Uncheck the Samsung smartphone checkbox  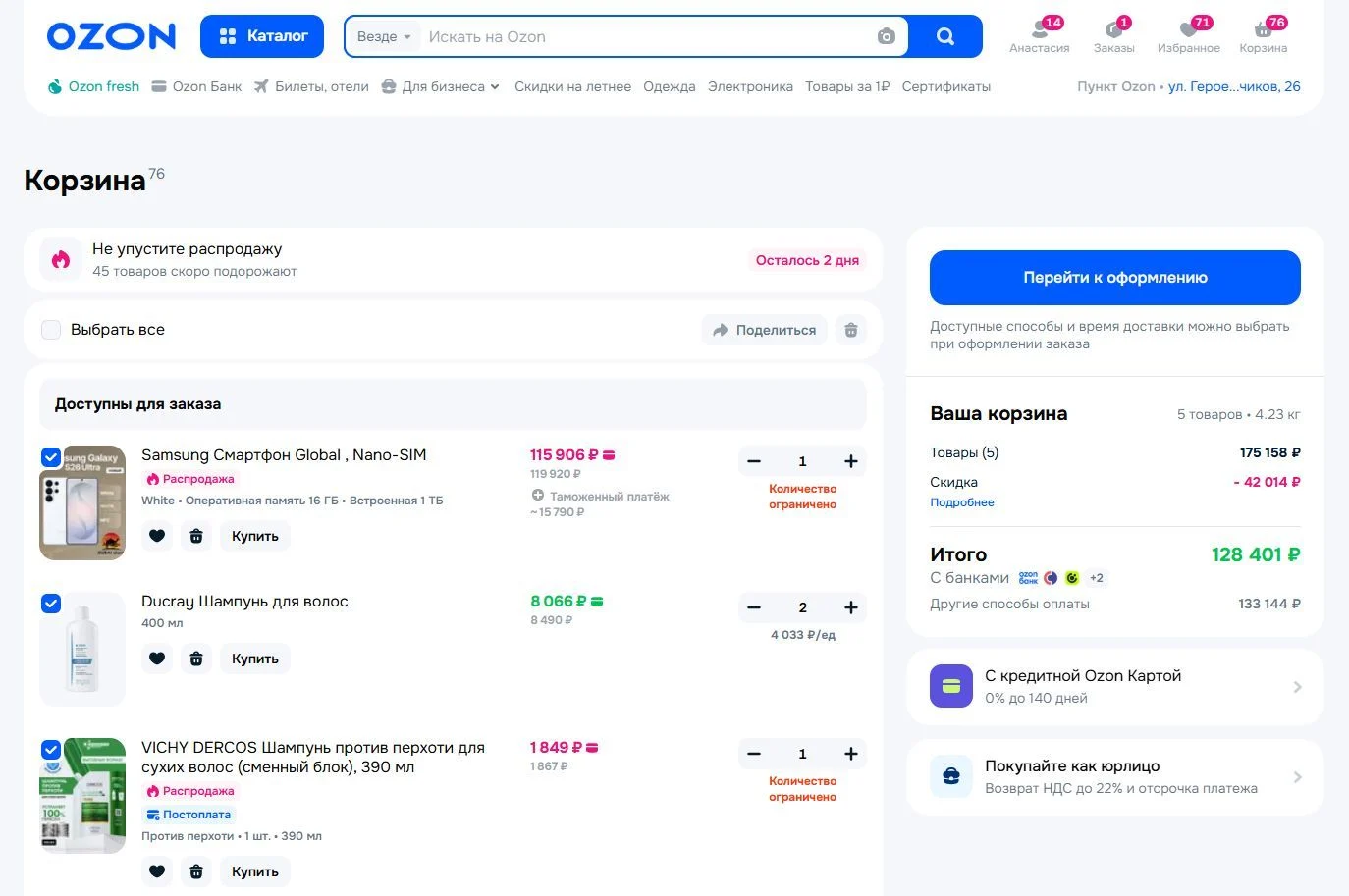[x=51, y=457]
